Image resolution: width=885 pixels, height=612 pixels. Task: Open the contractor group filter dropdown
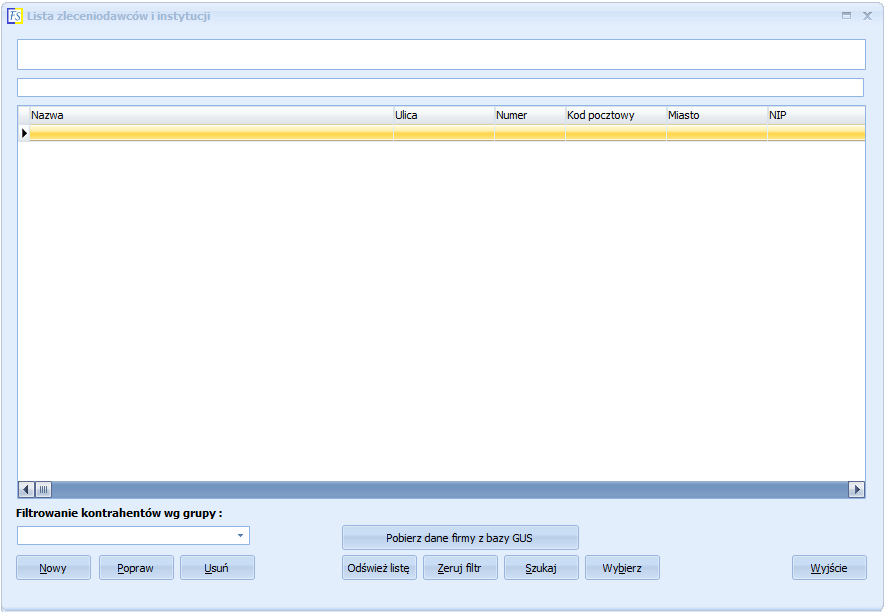point(240,535)
